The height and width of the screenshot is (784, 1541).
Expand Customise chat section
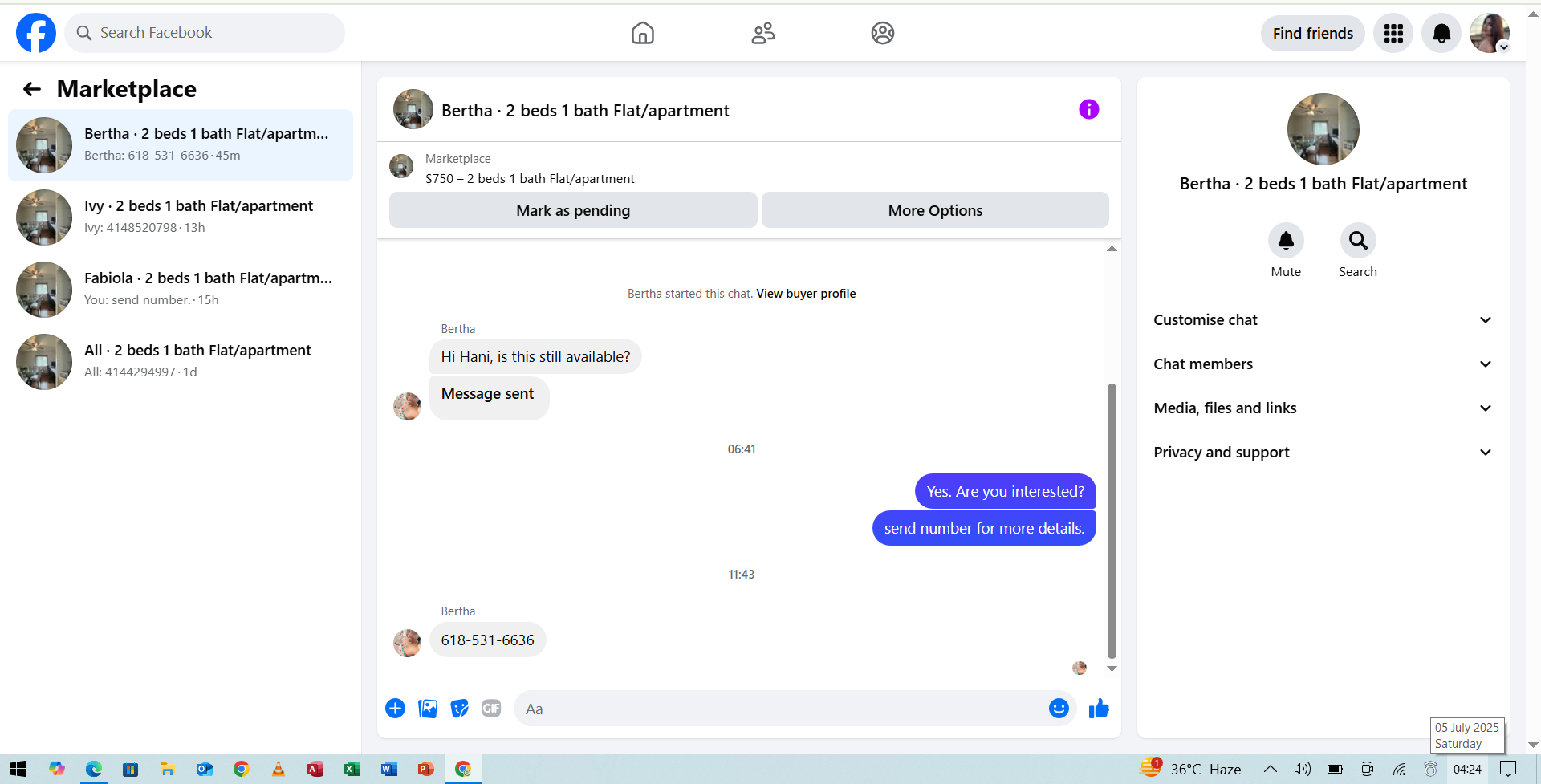tap(1323, 320)
